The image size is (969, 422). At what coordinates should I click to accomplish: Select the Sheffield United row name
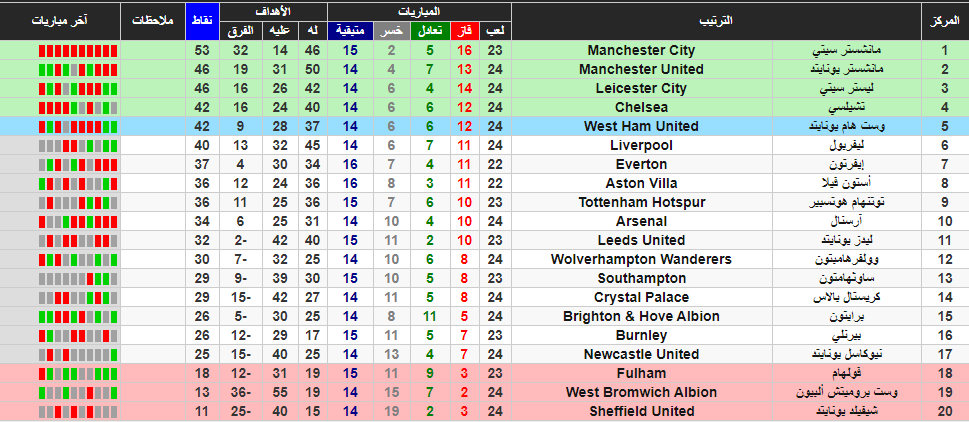click(641, 411)
